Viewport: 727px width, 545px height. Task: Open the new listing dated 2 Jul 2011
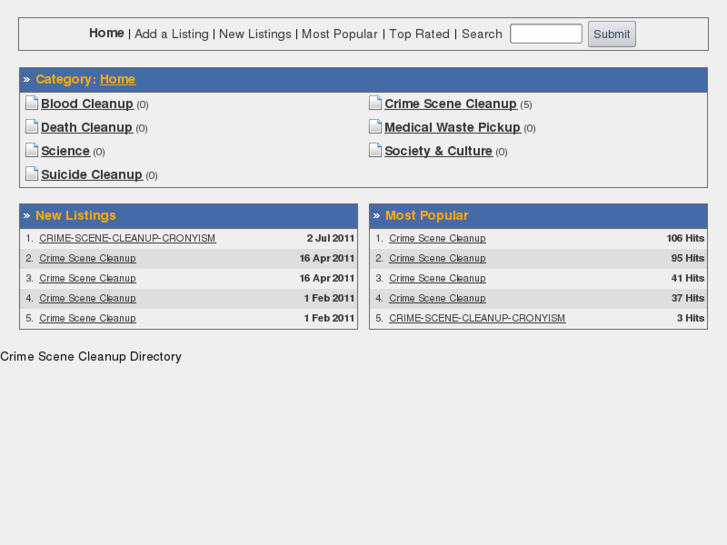[x=128, y=238]
